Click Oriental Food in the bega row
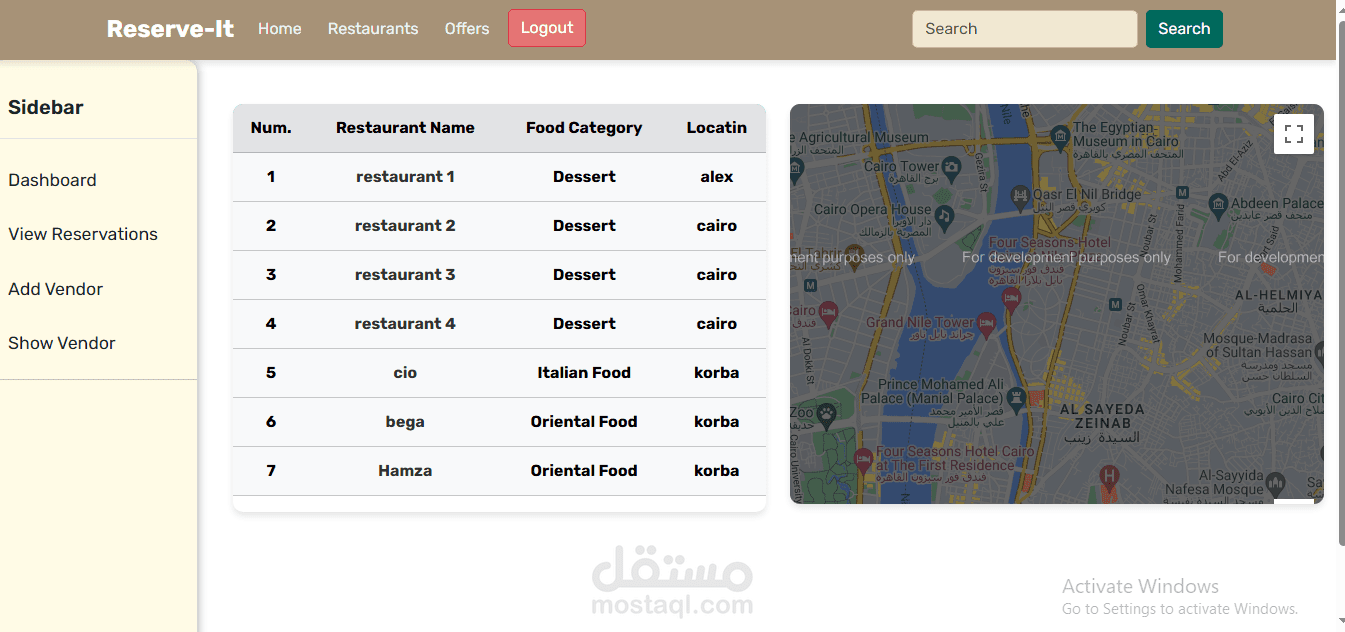Viewport: 1345px width, 632px height. click(x=584, y=422)
